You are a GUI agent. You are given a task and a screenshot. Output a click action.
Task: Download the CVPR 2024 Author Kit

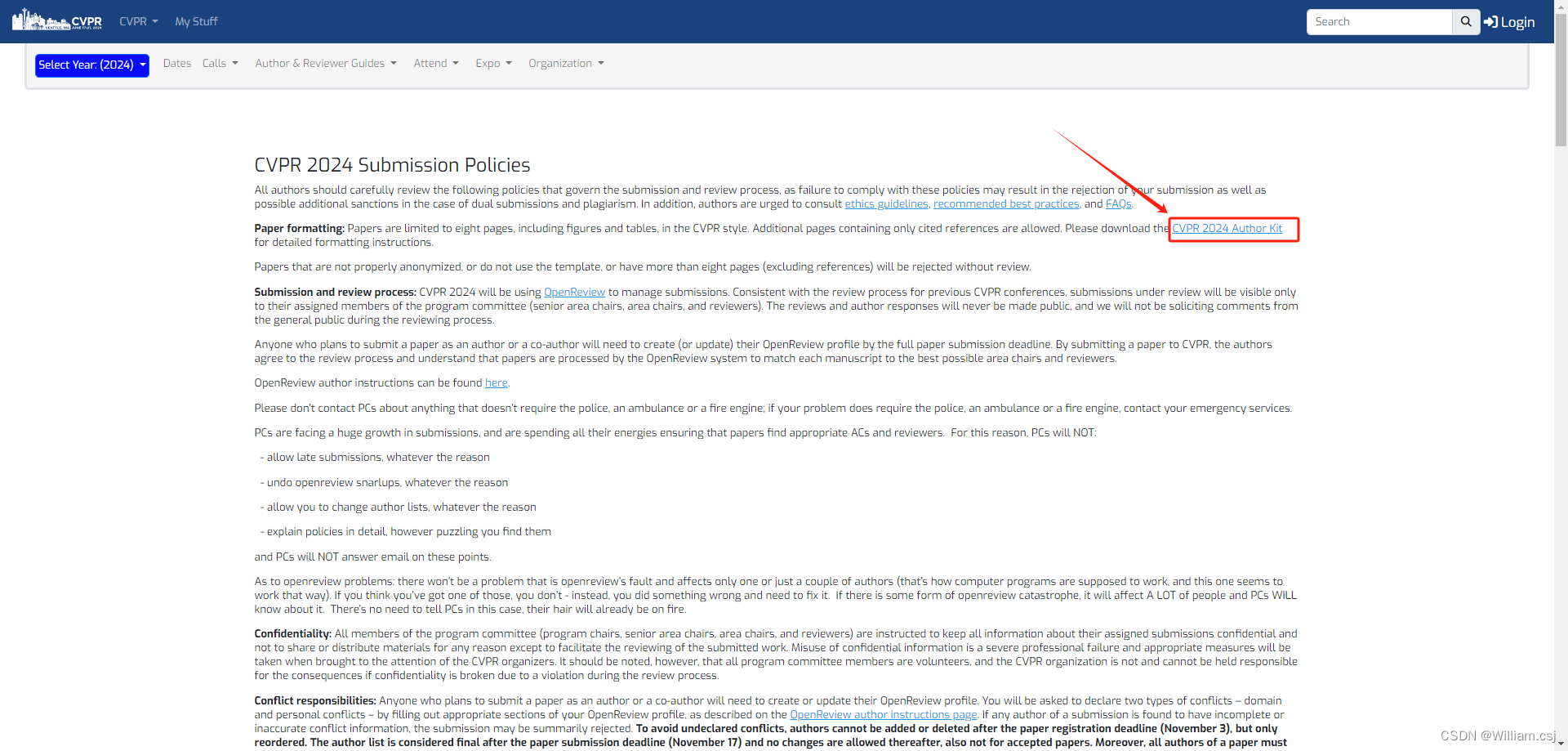[x=1227, y=229]
